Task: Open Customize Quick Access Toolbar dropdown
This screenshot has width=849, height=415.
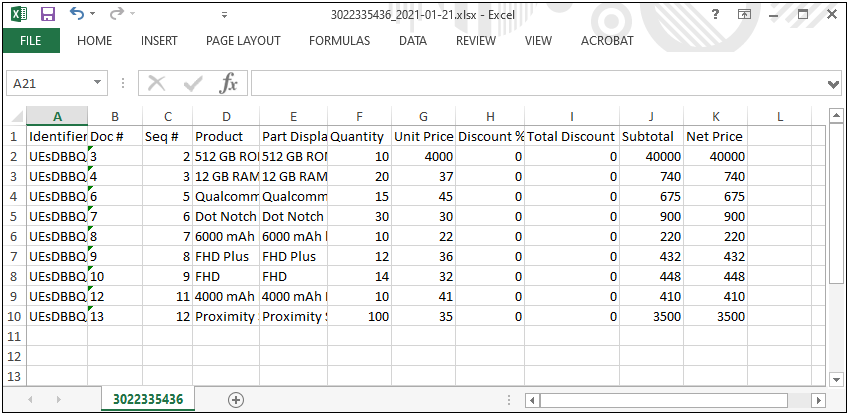Action: pyautogui.click(x=225, y=15)
